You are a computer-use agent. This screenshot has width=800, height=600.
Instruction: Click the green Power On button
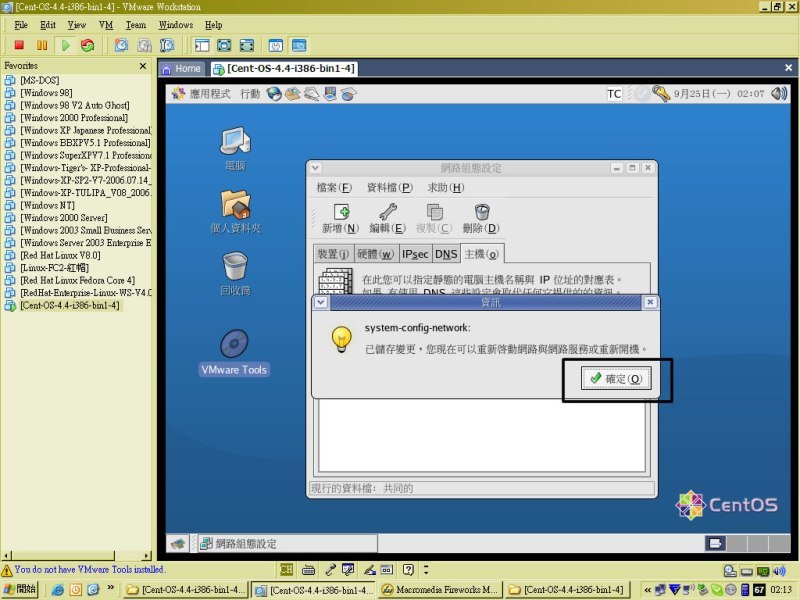(x=65, y=45)
